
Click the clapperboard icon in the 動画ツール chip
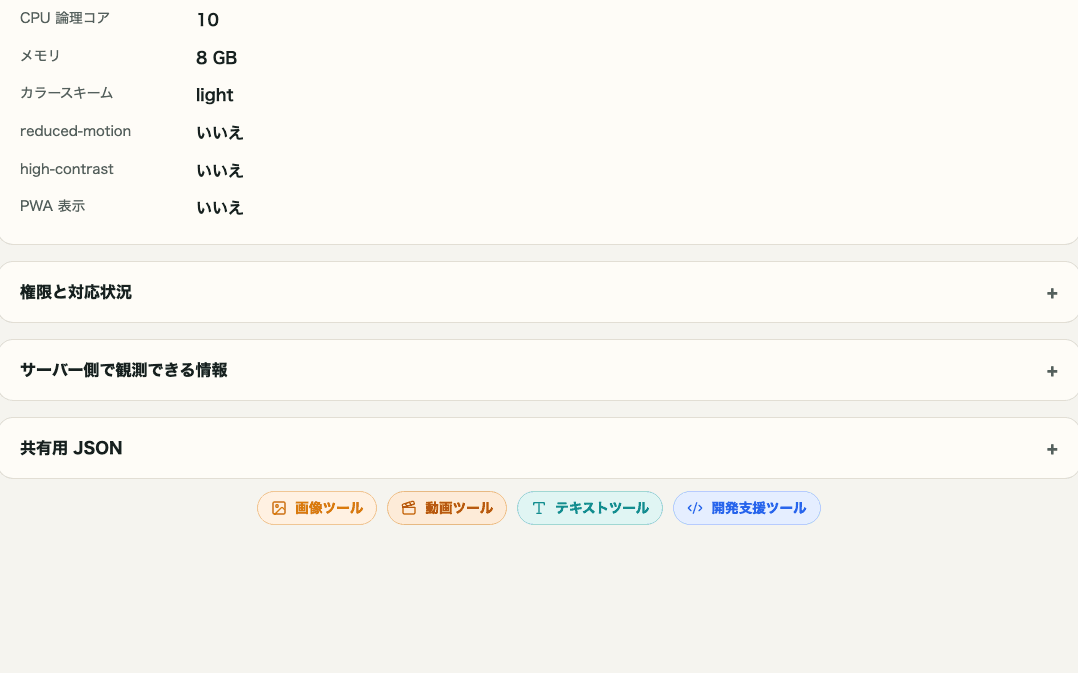[x=409, y=508]
